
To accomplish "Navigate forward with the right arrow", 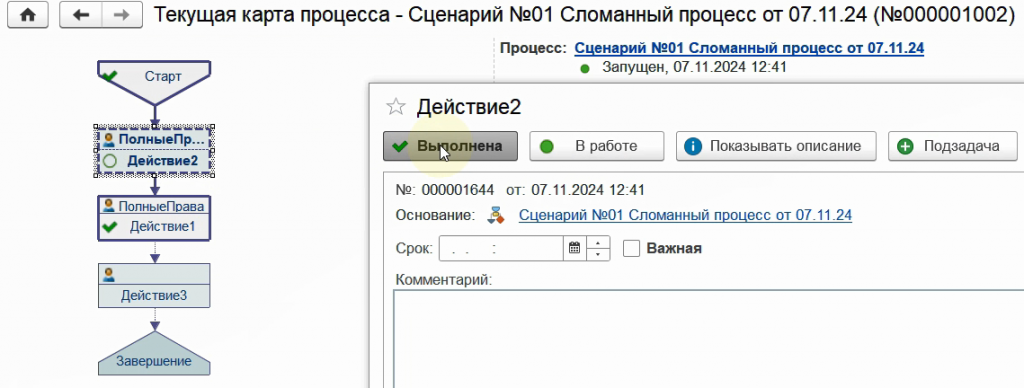I will [121, 15].
